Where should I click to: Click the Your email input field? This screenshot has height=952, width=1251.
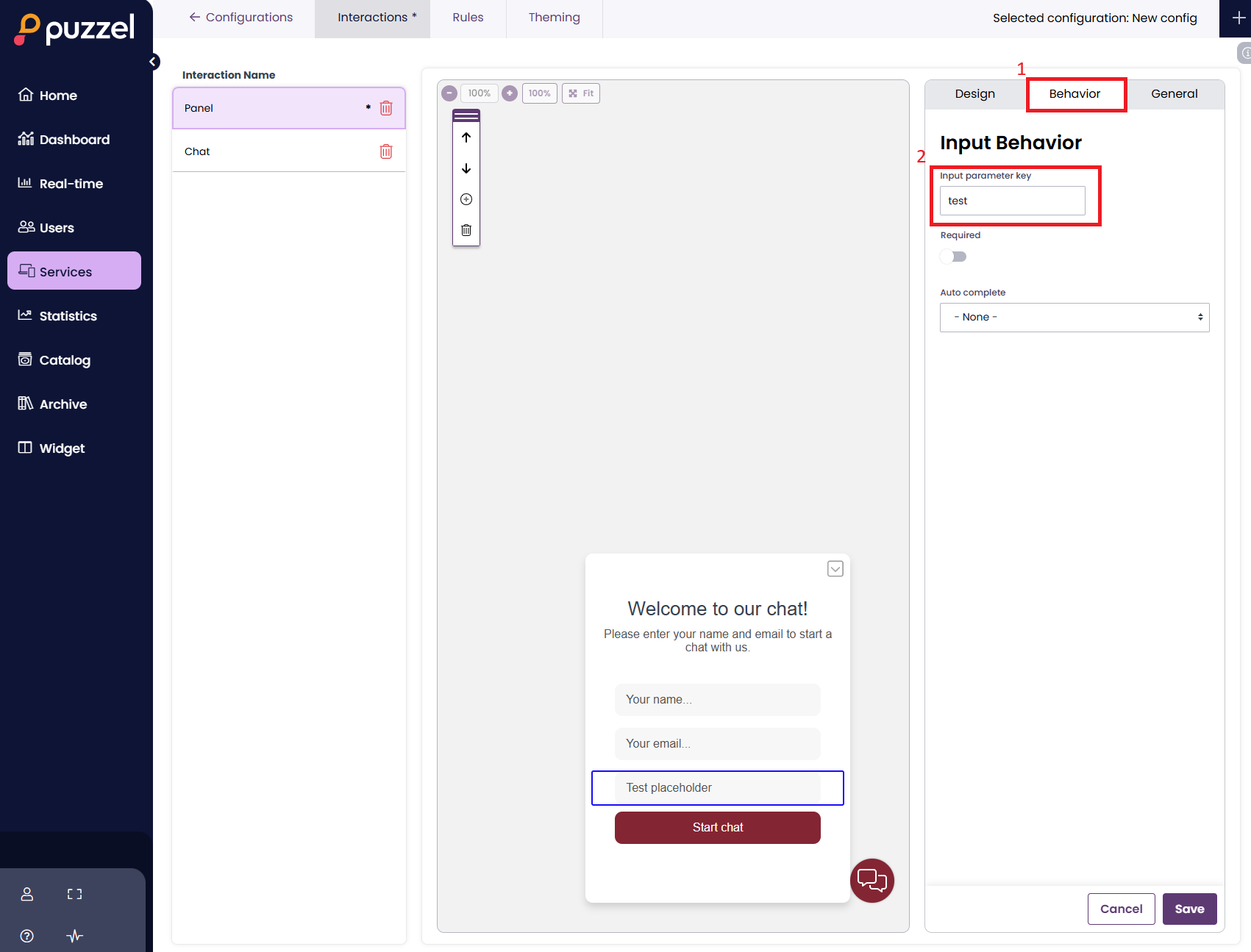pyautogui.click(x=717, y=743)
